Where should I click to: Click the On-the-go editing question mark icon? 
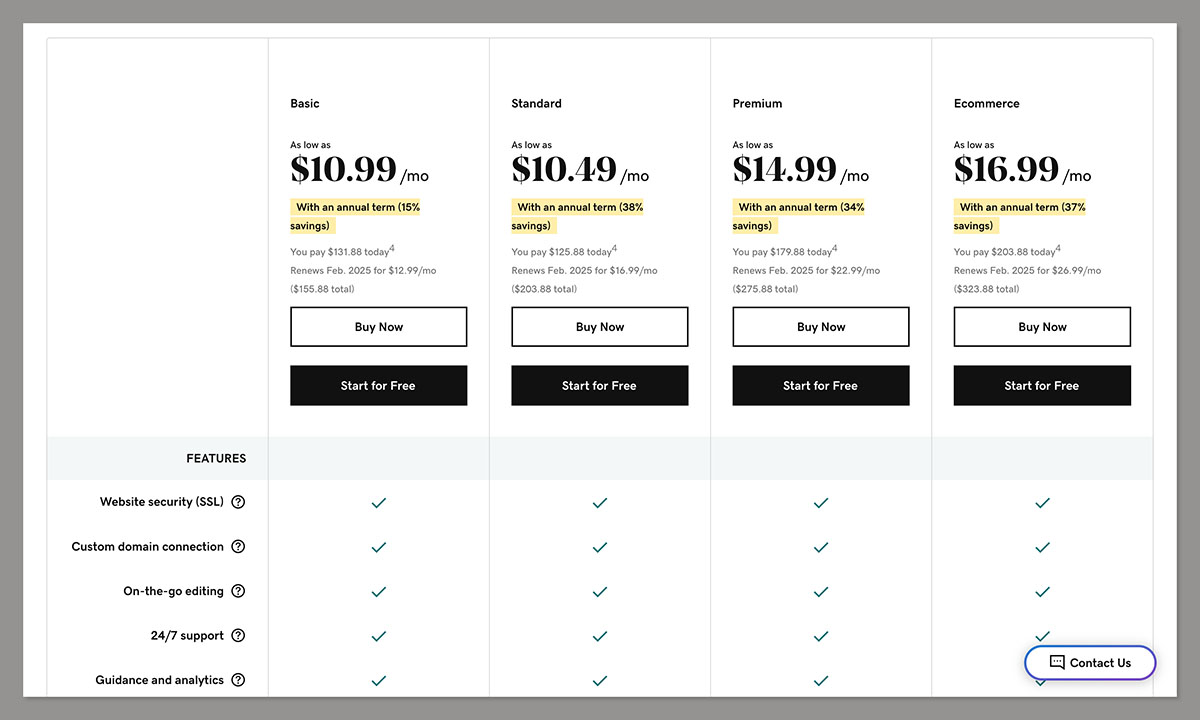tap(238, 591)
